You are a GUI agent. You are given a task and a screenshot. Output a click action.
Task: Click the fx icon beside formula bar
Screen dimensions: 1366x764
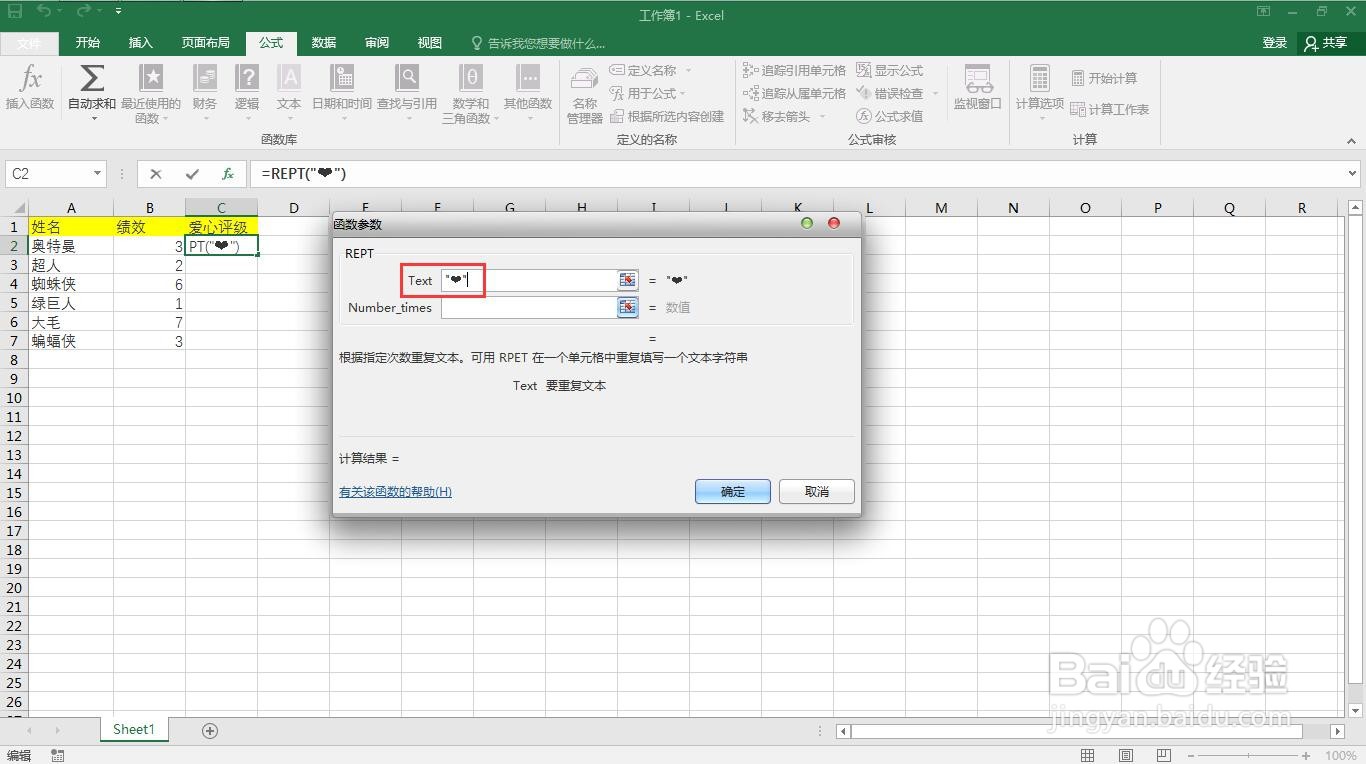[x=228, y=174]
